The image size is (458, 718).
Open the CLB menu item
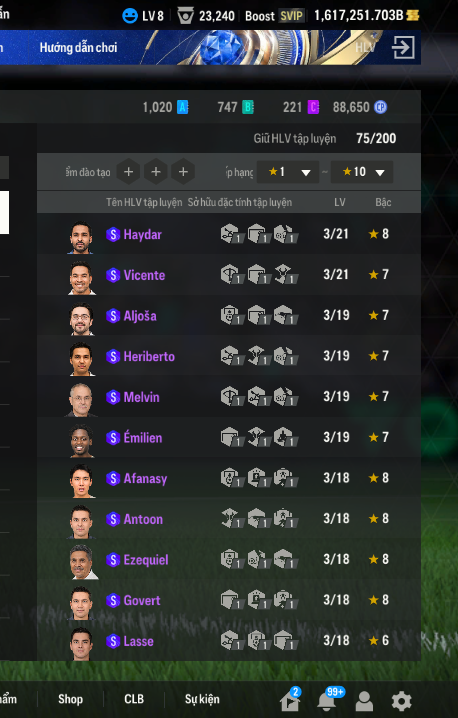134,699
